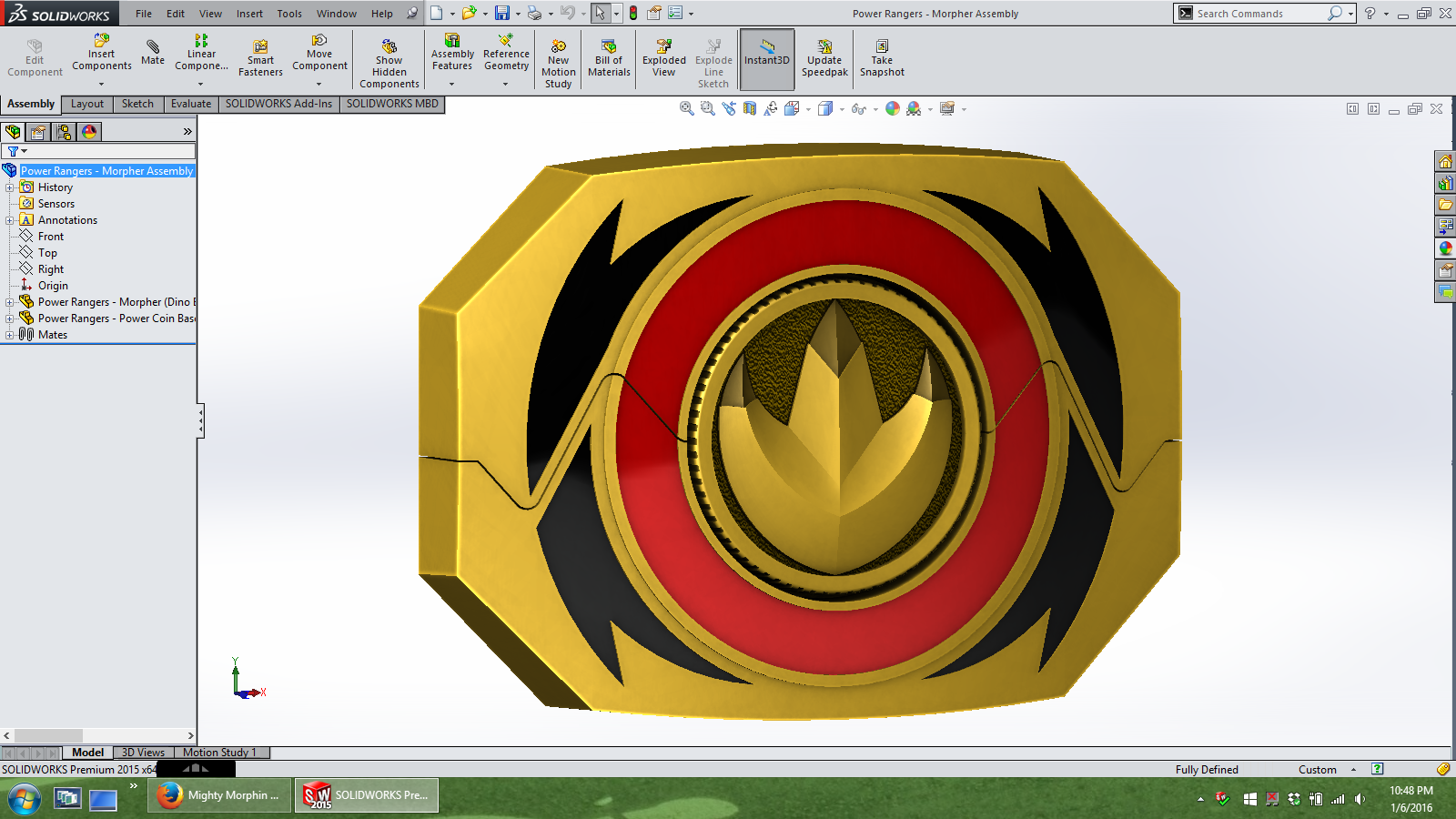Open Assembly Features dropdown arrow
The height and width of the screenshot is (819, 1456).
(x=451, y=84)
